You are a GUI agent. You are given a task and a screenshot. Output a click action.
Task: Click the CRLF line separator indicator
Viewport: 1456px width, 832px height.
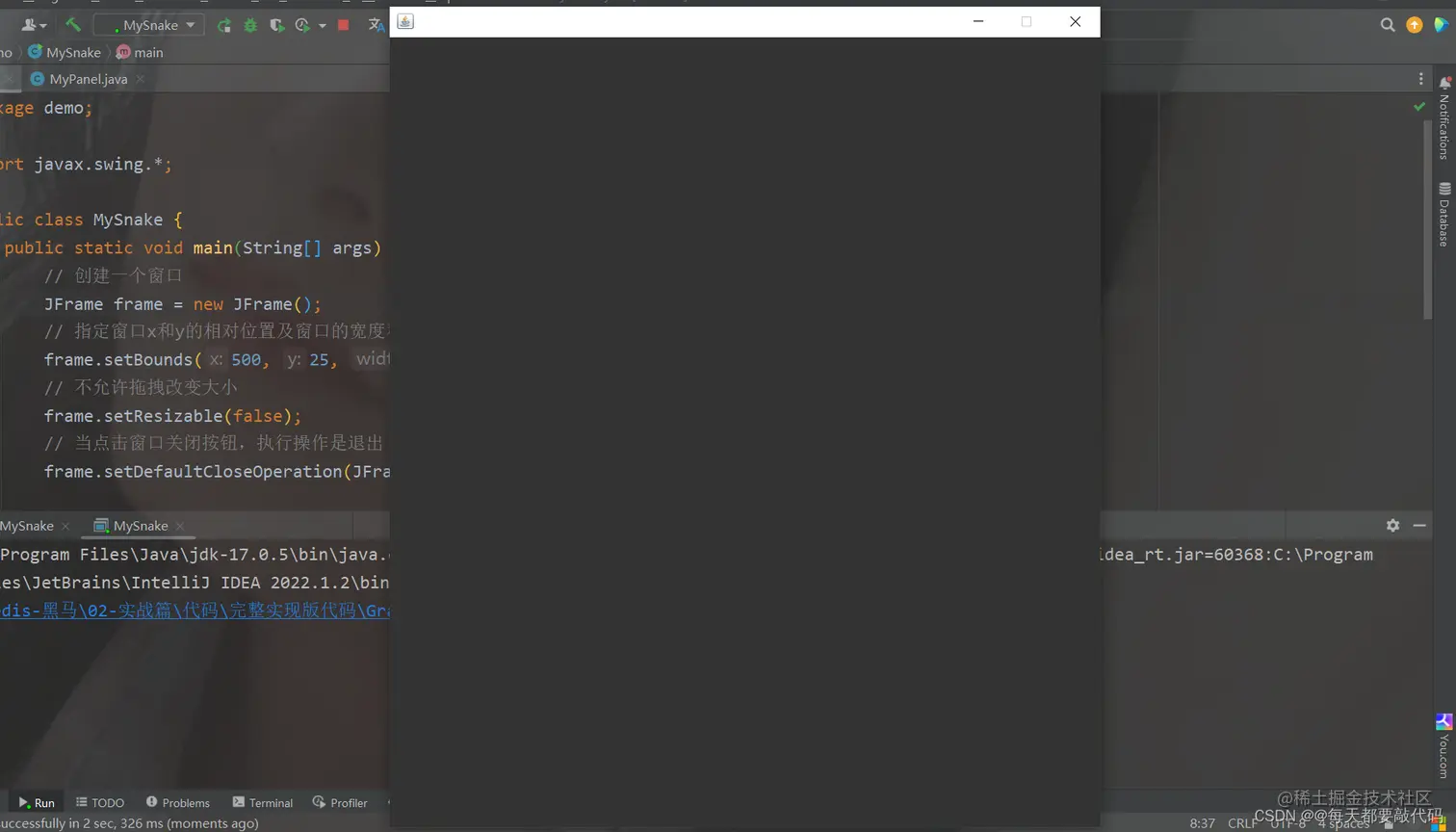pyautogui.click(x=1242, y=823)
